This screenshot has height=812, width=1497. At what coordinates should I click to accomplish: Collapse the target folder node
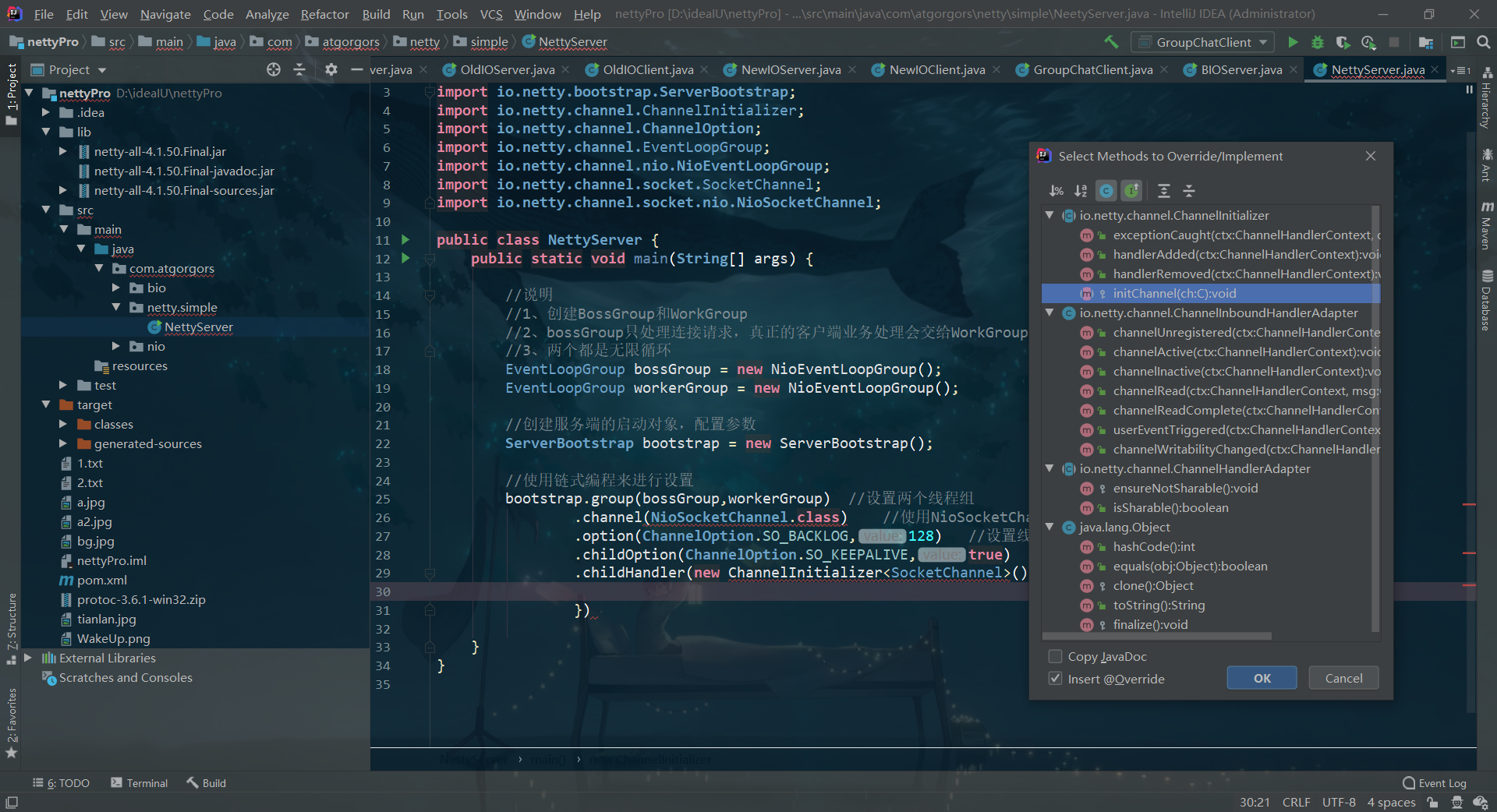coord(46,404)
